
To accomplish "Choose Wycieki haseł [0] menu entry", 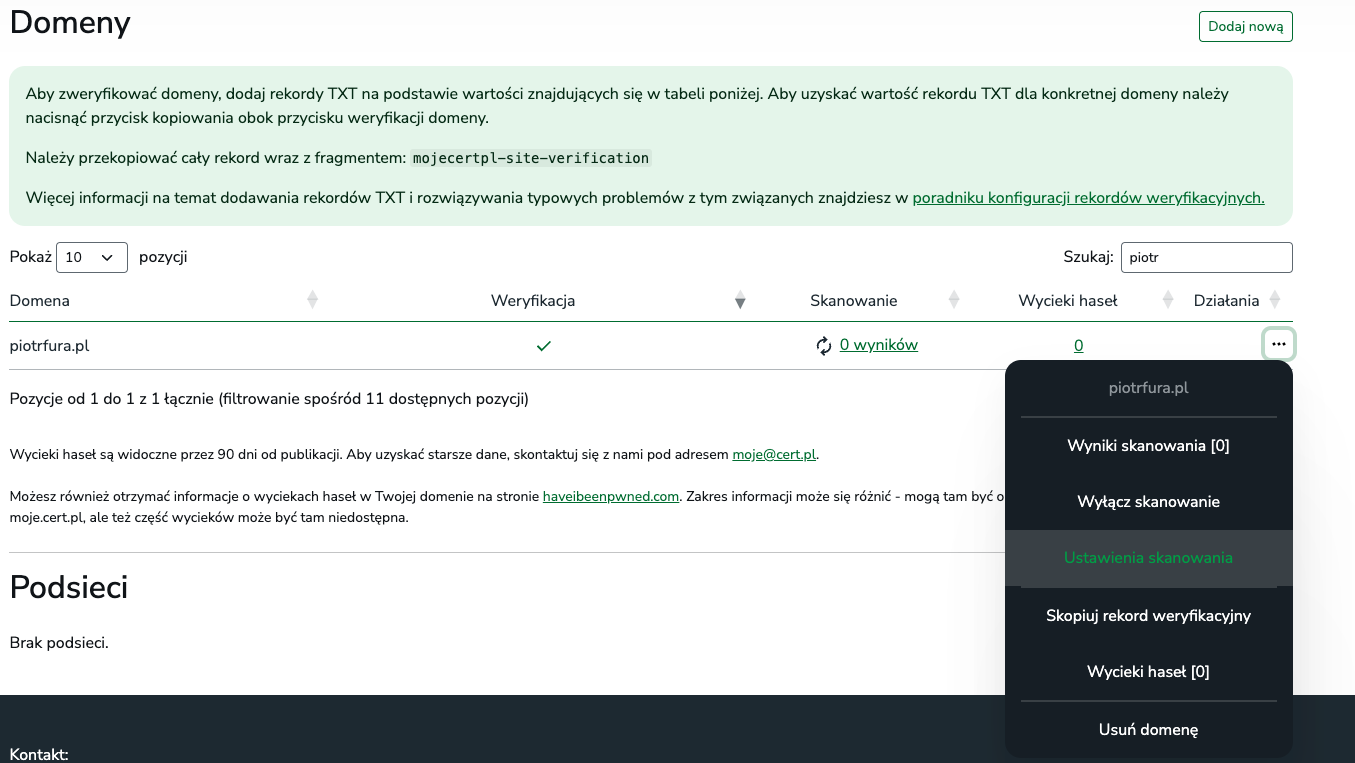I will pyautogui.click(x=1148, y=672).
